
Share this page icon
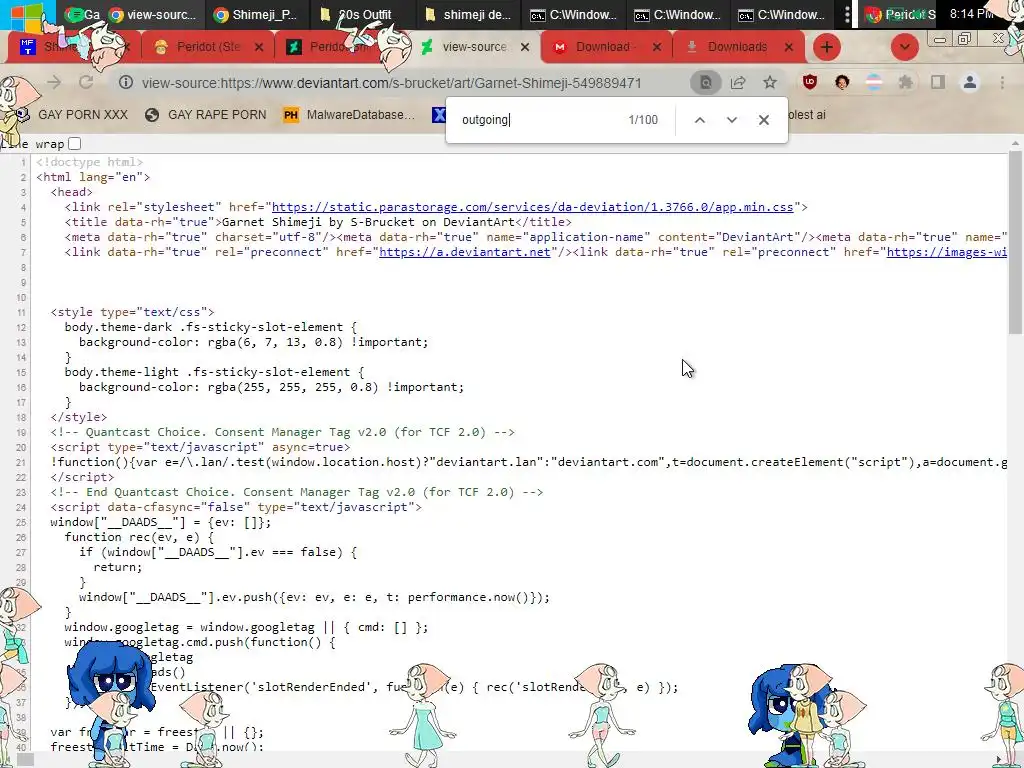click(x=738, y=82)
